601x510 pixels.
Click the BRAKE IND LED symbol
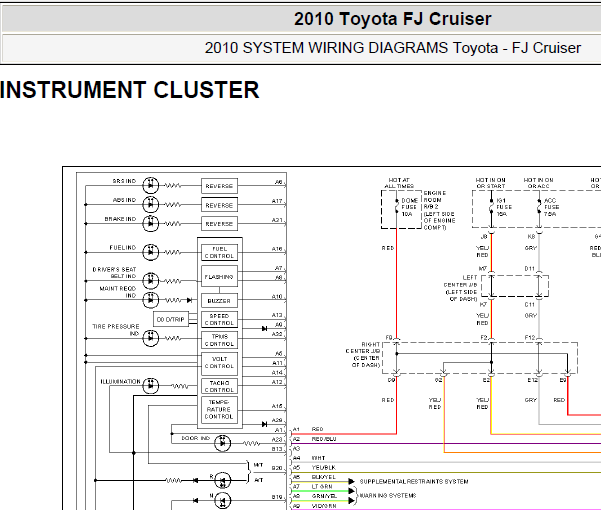pyautogui.click(x=151, y=223)
